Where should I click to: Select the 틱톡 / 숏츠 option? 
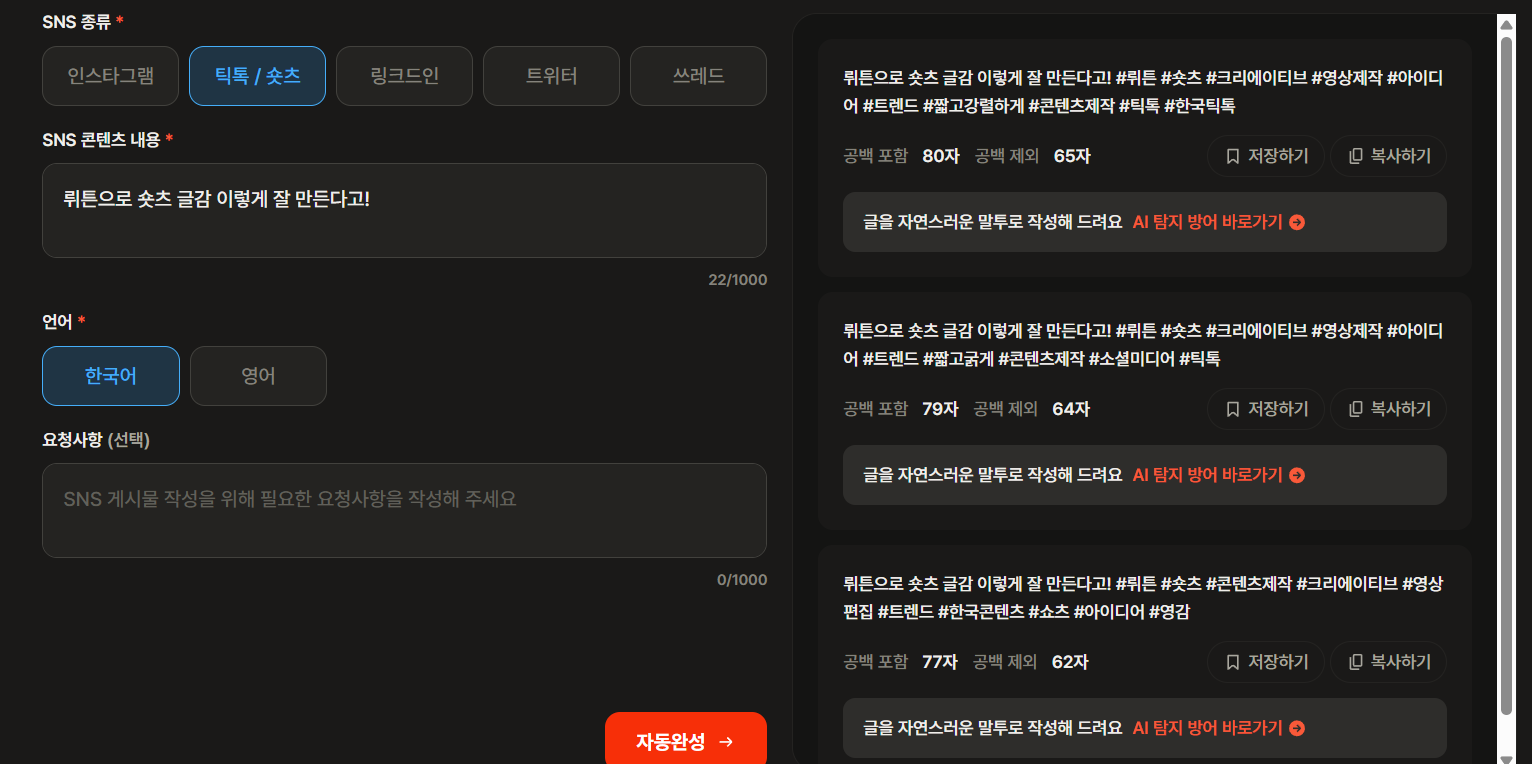click(257, 75)
